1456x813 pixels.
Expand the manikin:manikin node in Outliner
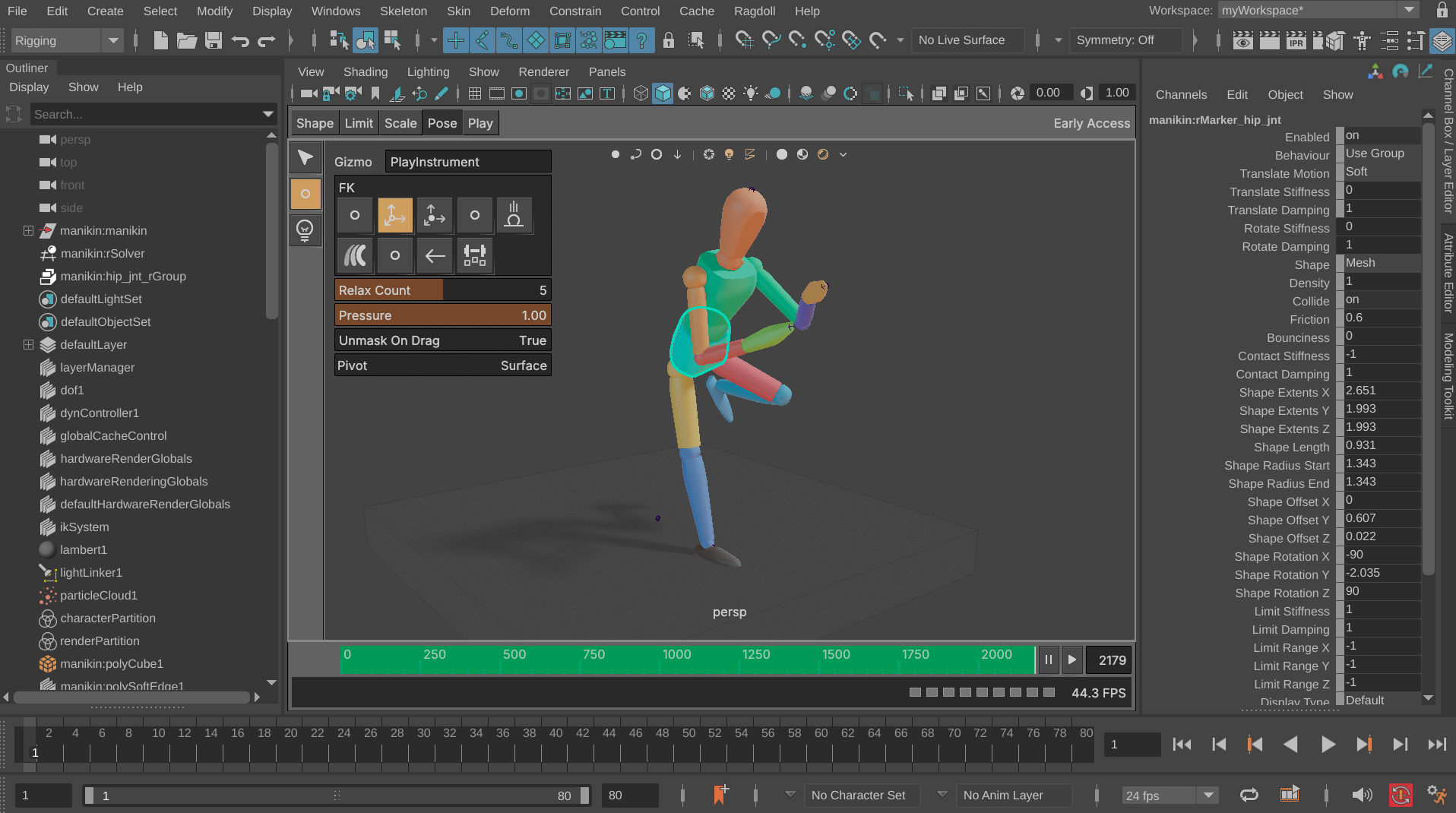point(28,230)
